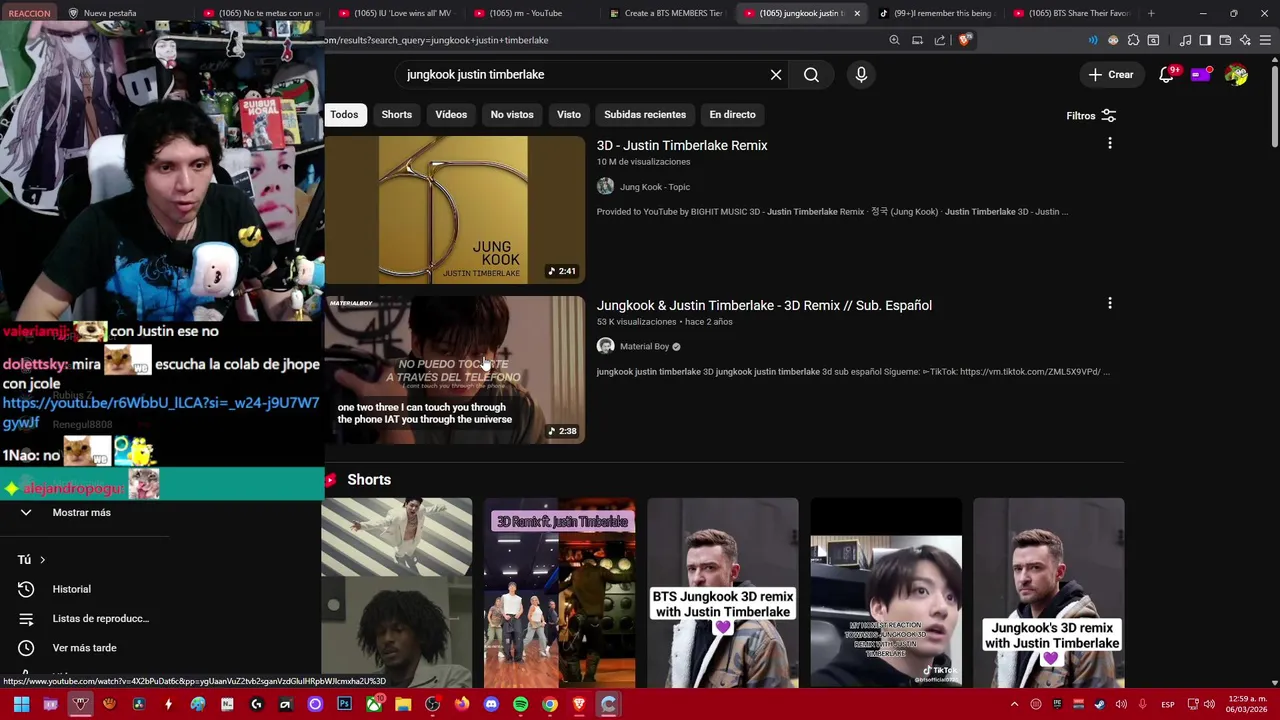The image size is (1280, 720).
Task: Open Ver más tarde in sidebar
Action: 84,648
